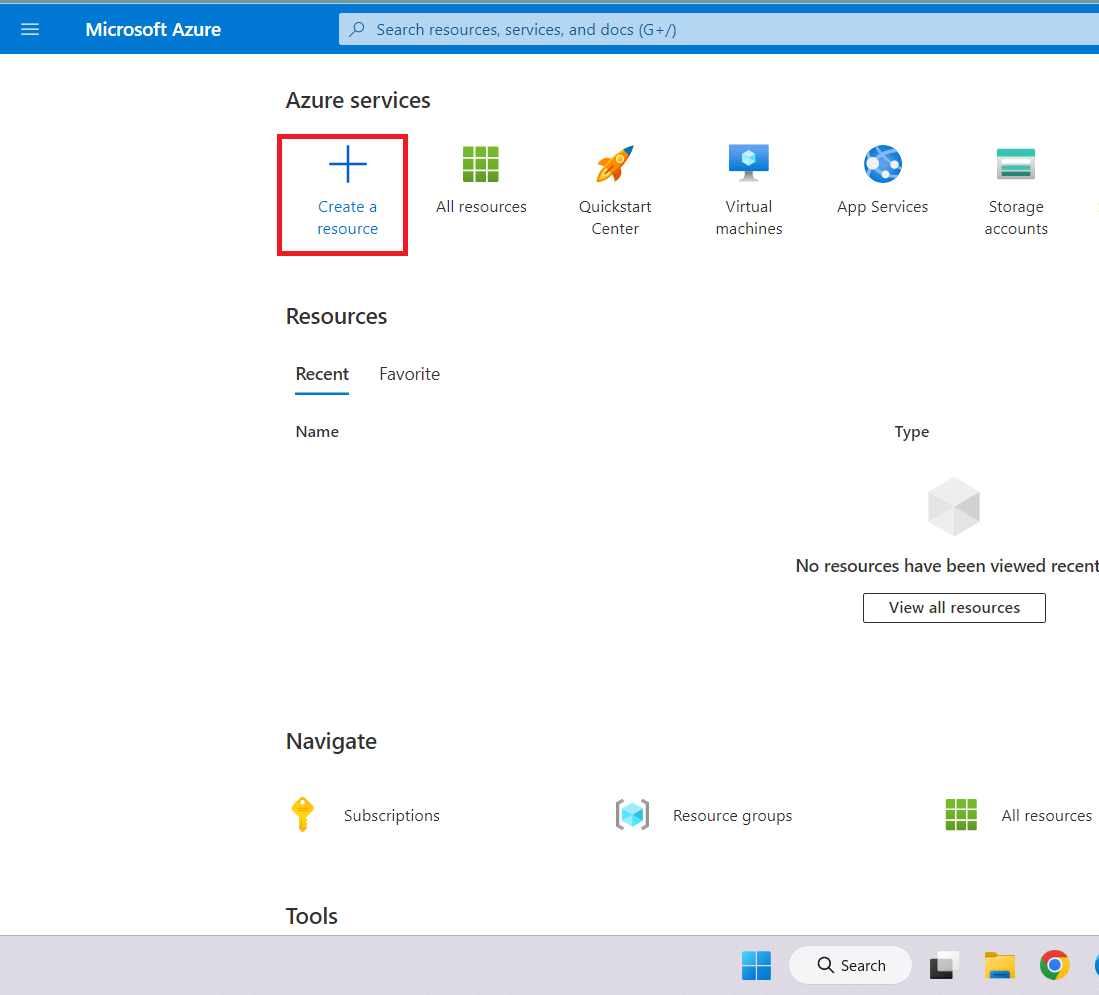The height and width of the screenshot is (995, 1099).
Task: Click the Name column header
Action: 317,432
